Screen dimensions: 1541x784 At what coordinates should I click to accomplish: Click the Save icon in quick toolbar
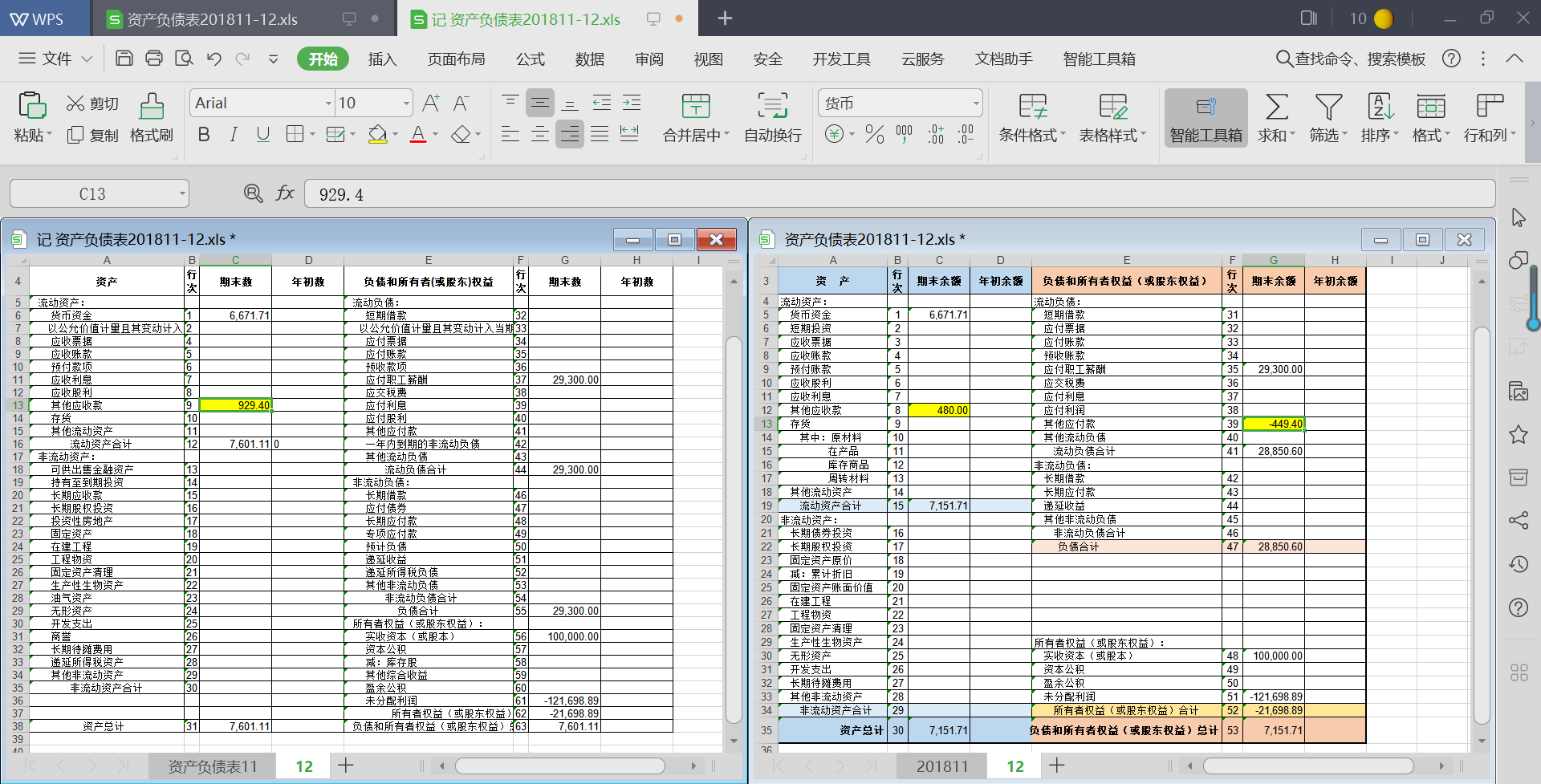124,59
